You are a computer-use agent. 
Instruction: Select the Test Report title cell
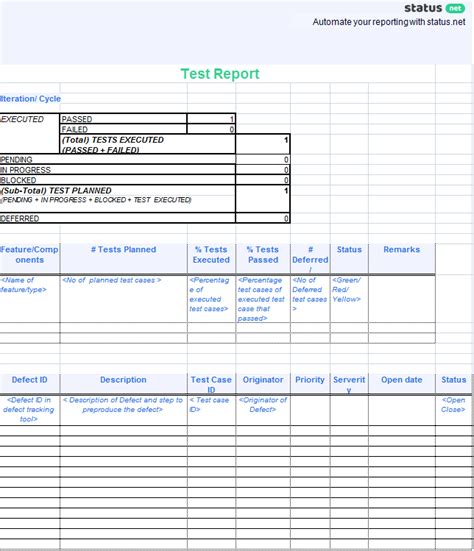(x=220, y=74)
